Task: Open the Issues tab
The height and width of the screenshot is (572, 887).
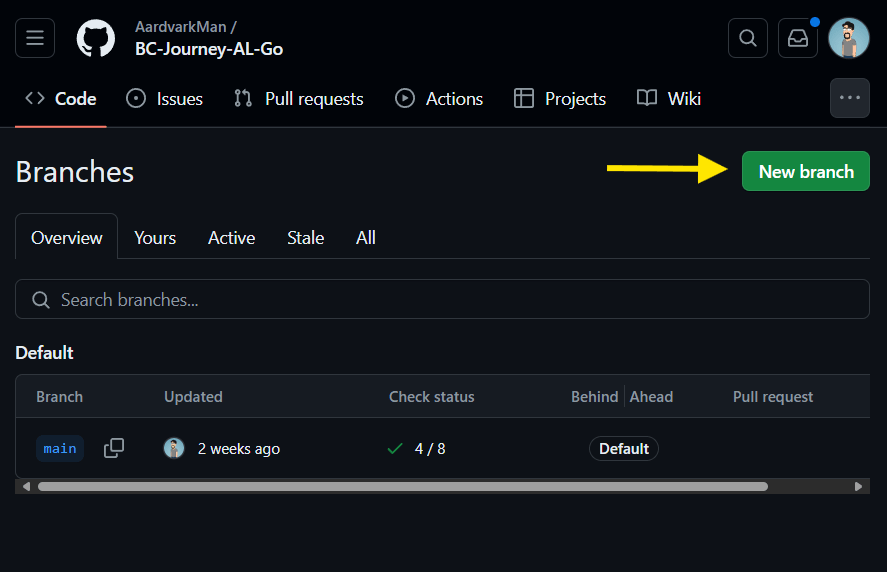Action: (165, 99)
